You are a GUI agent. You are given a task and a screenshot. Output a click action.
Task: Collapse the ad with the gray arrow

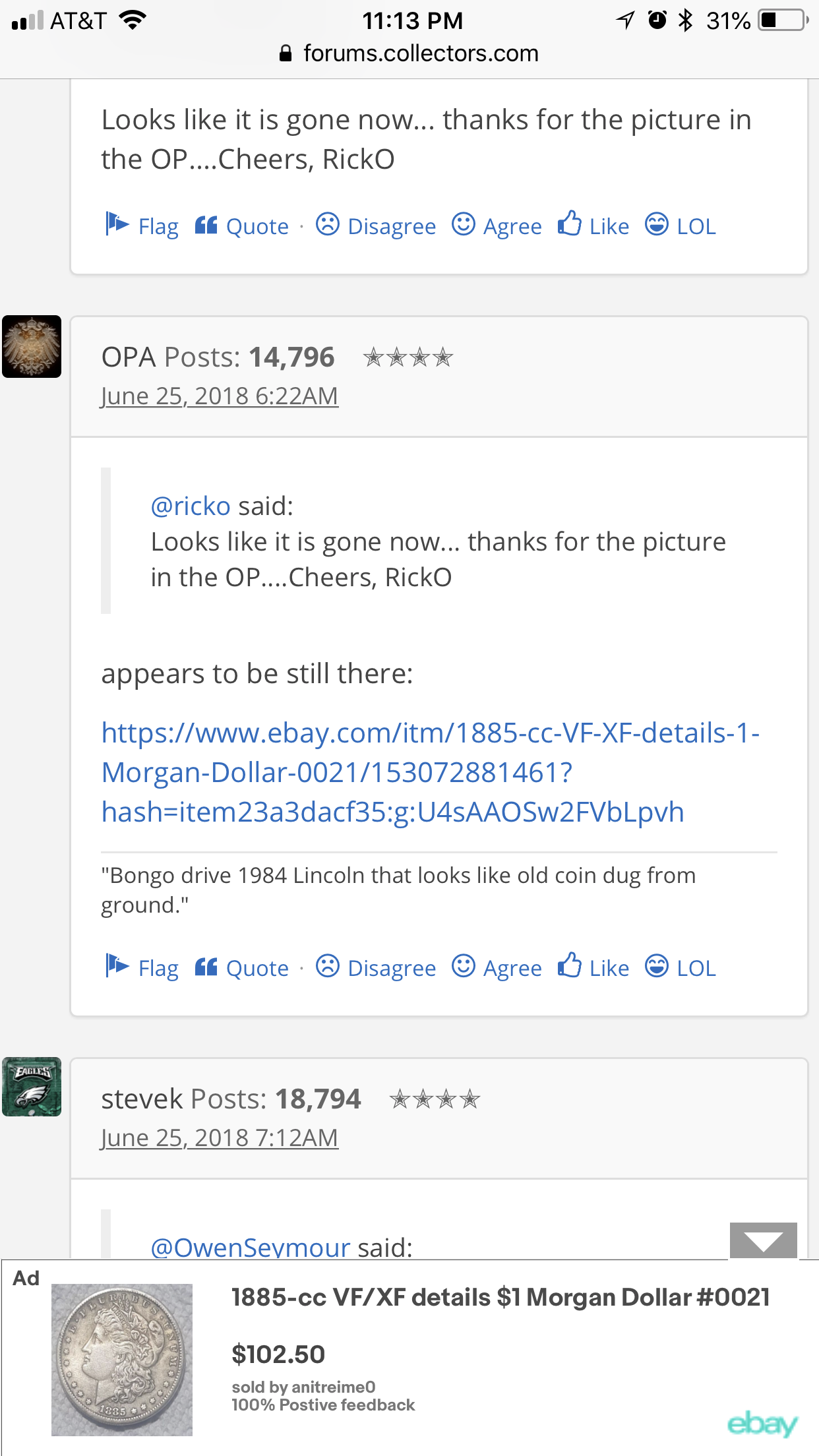tap(763, 1240)
